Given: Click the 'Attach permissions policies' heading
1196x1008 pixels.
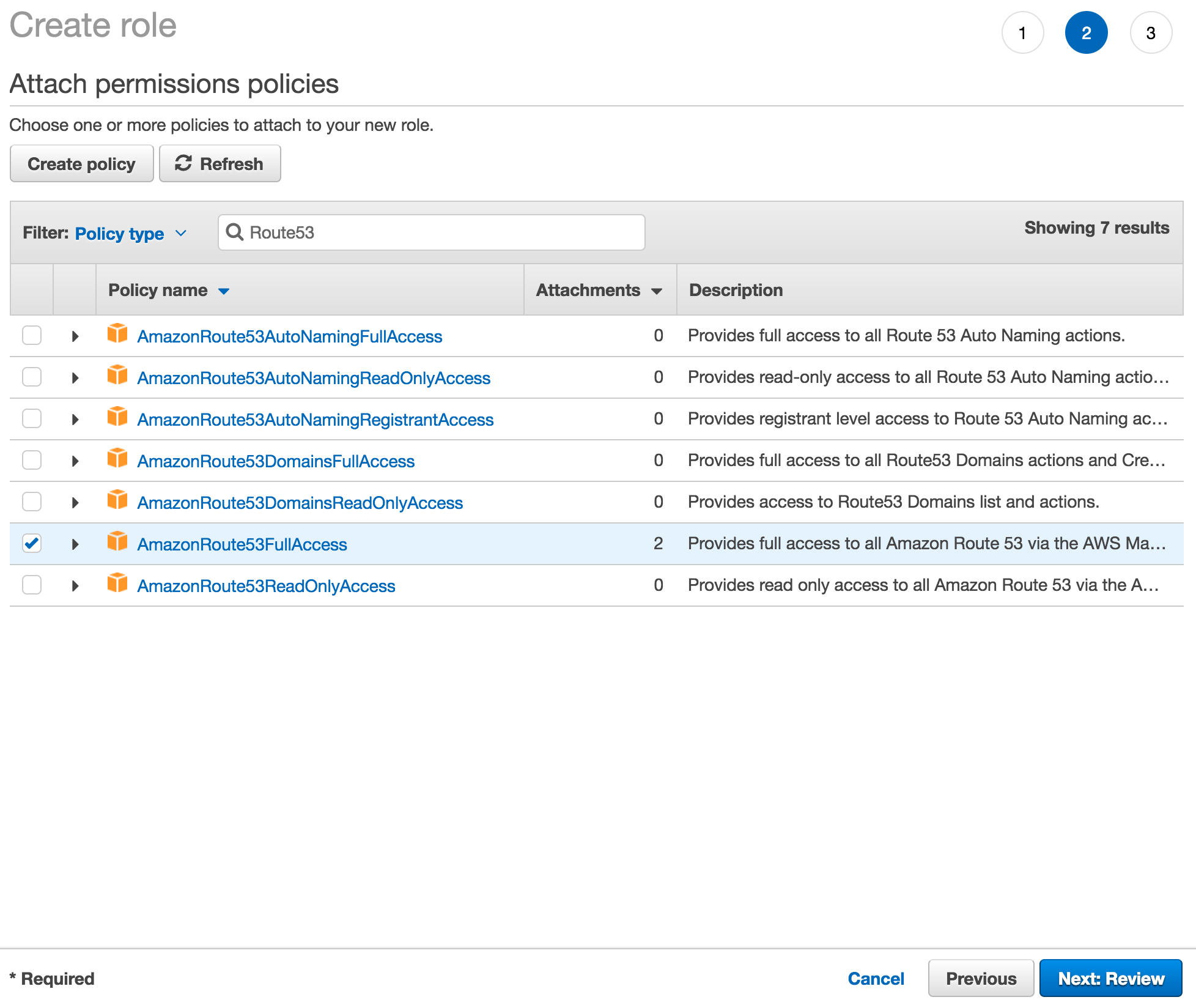Looking at the screenshot, I should tap(174, 84).
